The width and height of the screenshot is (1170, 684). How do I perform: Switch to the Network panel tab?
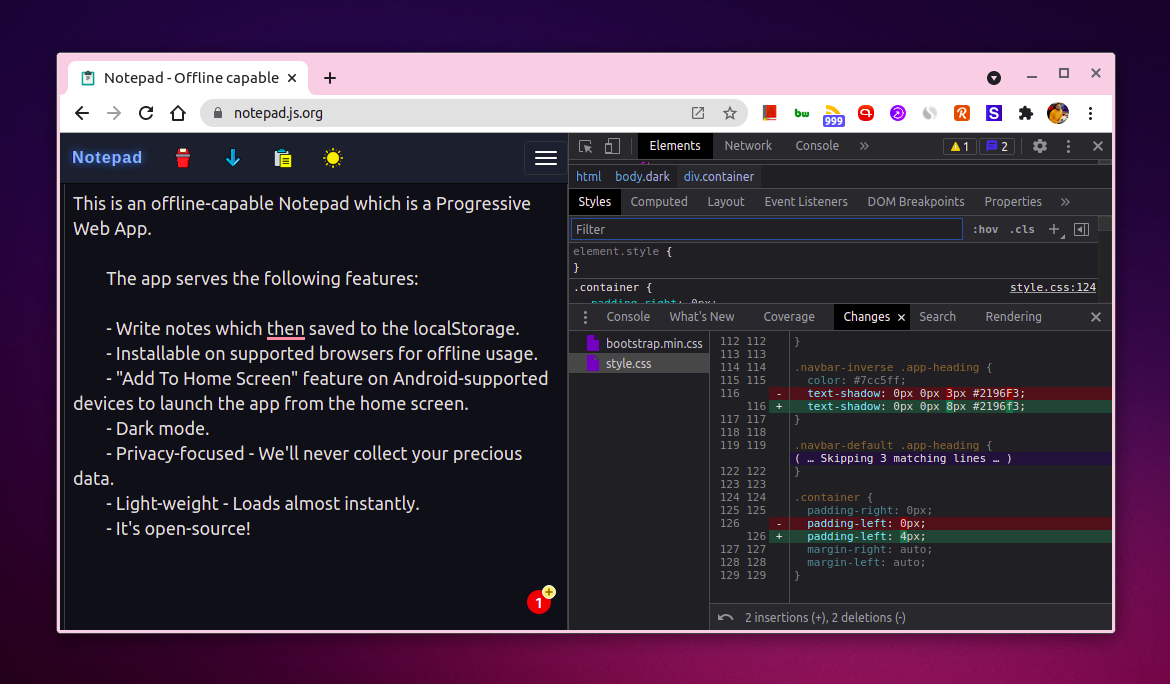click(x=748, y=146)
